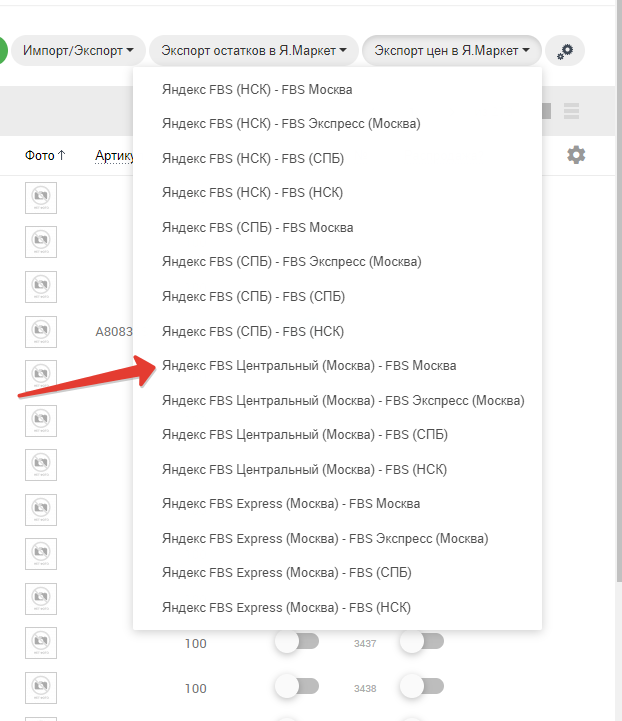Choose Яндекс FBS Центральный (Москва) - FBS (СПБ)

(337, 435)
